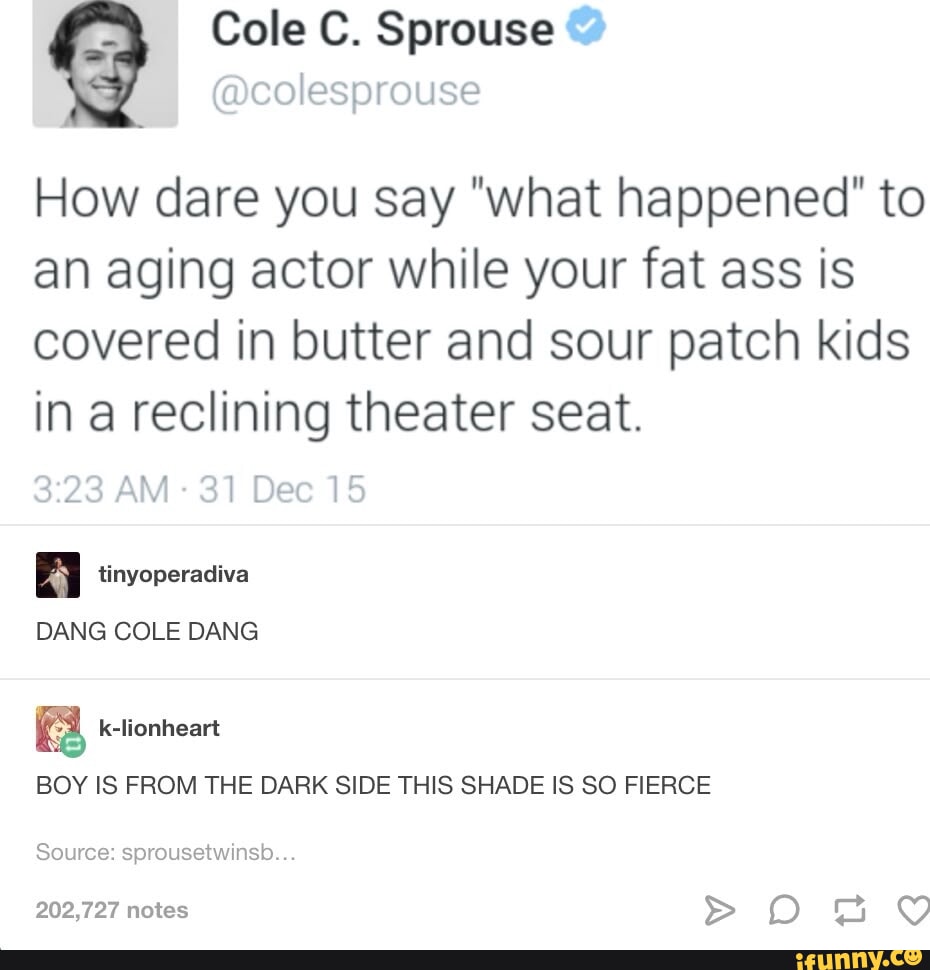
Task: View the 202,727 notes
Action: point(111,910)
